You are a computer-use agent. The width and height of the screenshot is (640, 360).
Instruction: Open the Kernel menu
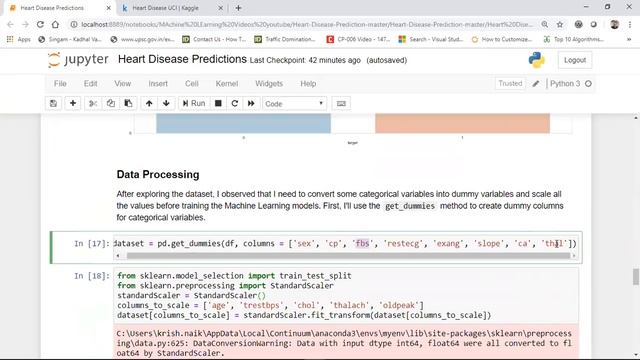tap(227, 84)
